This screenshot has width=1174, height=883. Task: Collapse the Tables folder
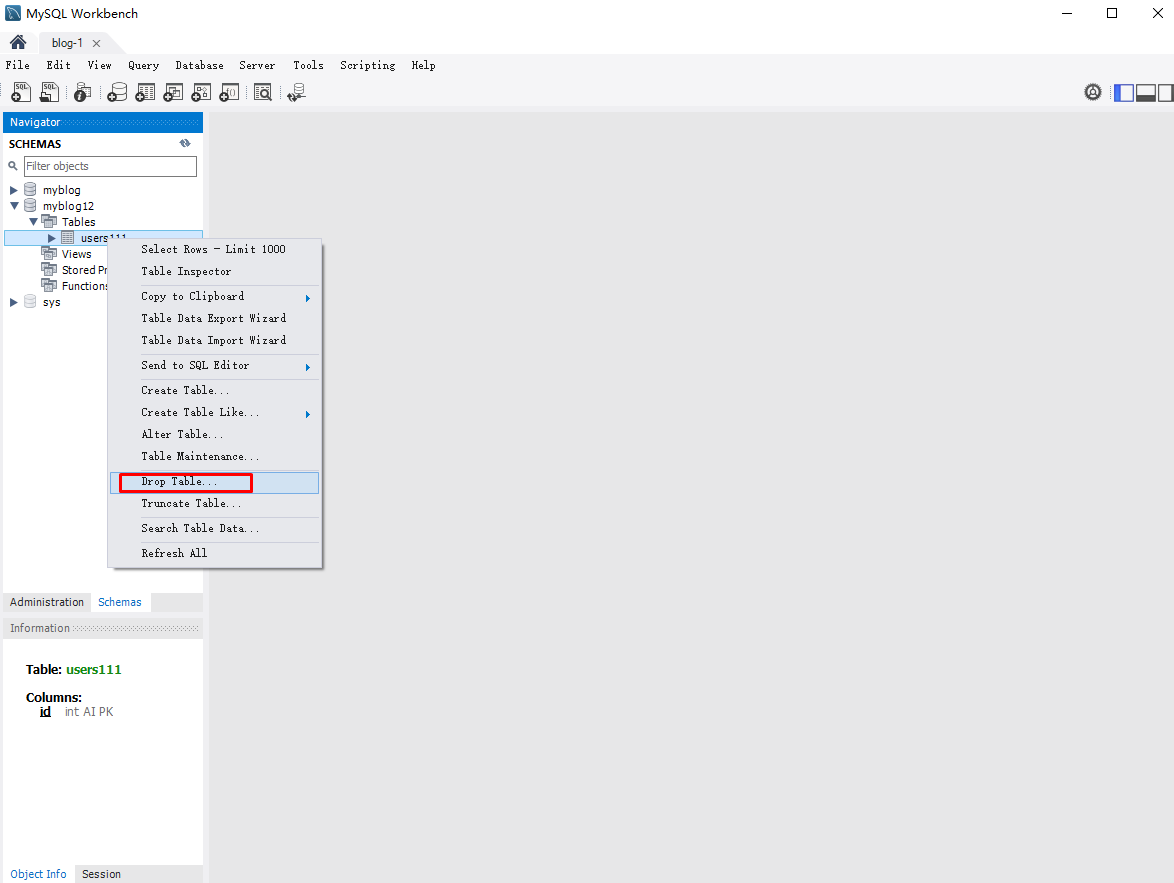(x=33, y=222)
